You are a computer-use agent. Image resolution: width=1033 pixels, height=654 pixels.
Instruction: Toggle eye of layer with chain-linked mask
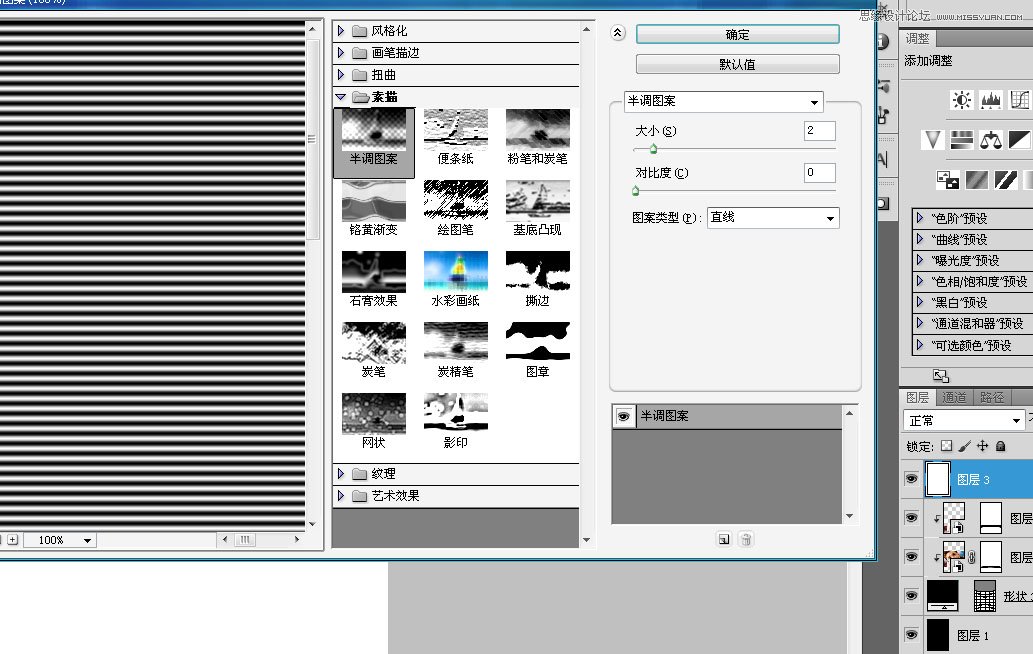coord(911,557)
